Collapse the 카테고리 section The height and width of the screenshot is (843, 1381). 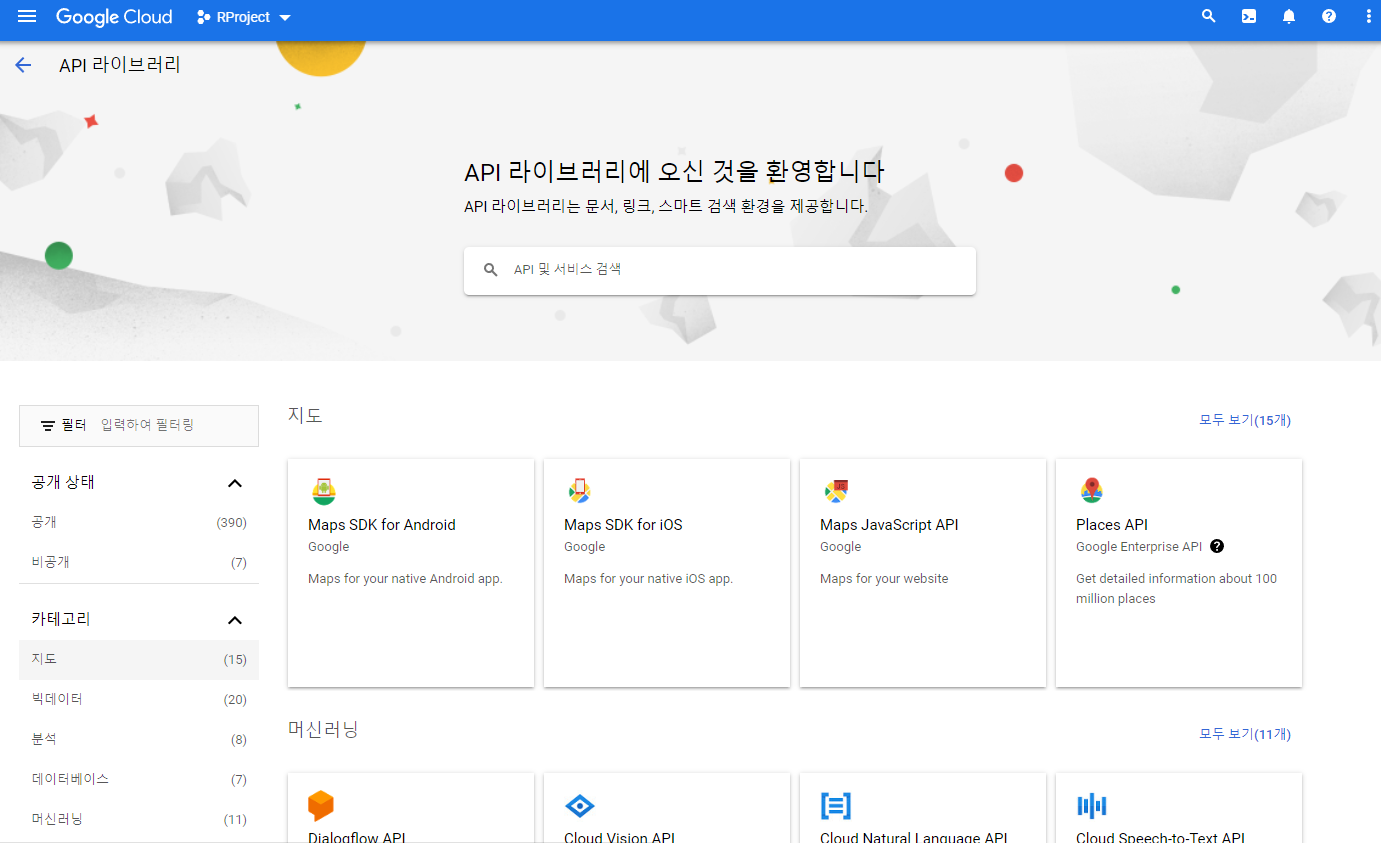(235, 620)
